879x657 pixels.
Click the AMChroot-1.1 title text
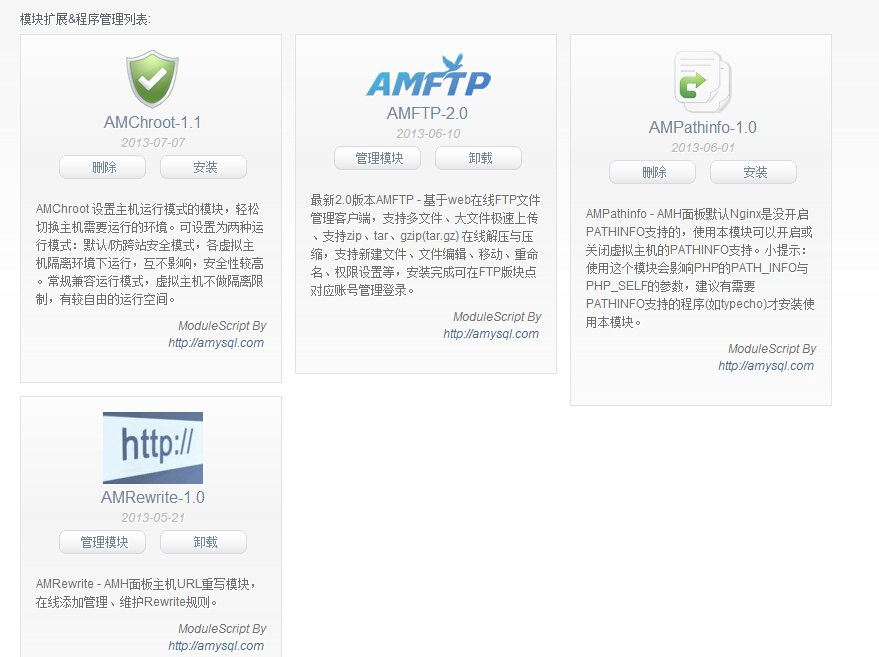[x=152, y=123]
